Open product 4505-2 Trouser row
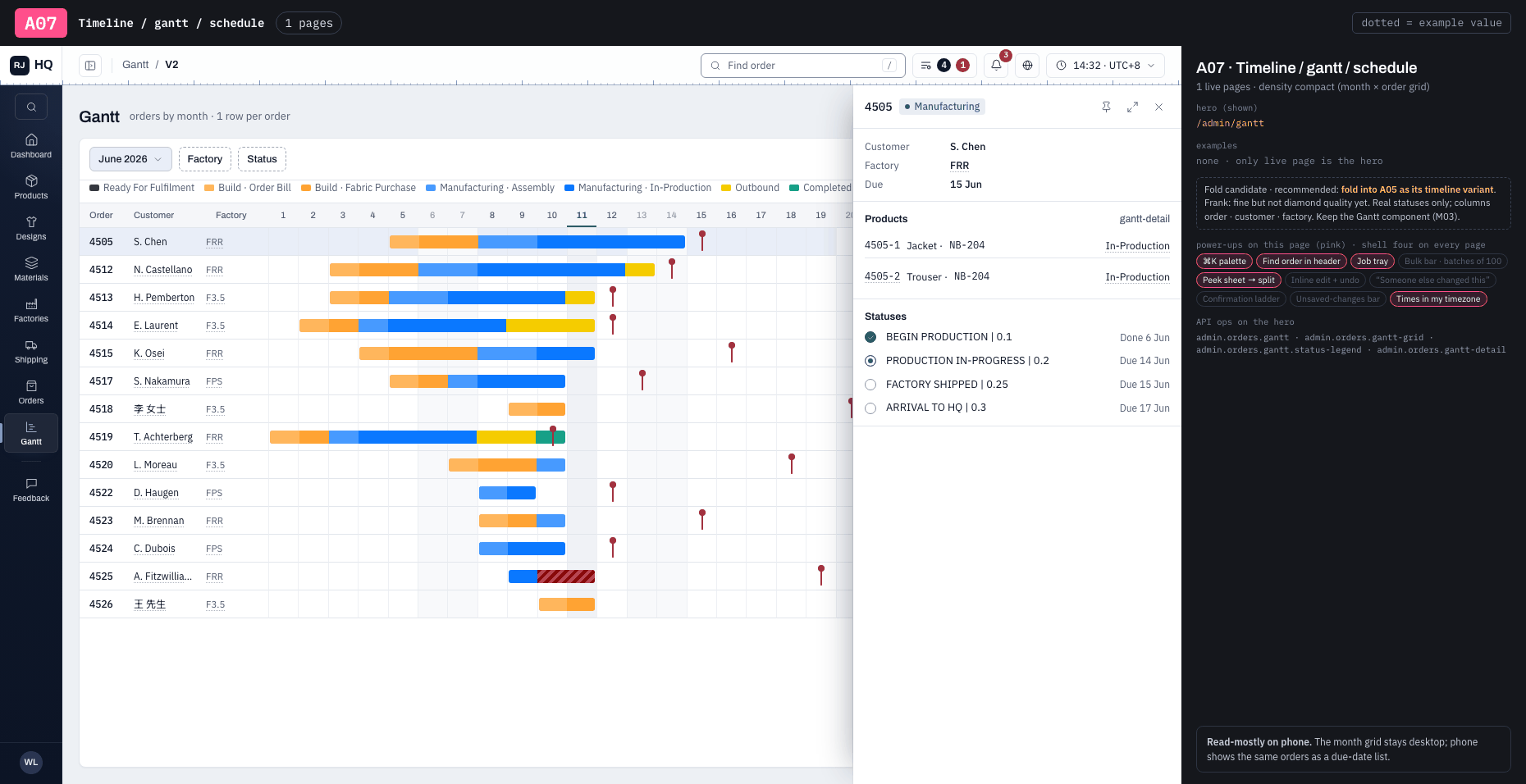 tap(1017, 276)
